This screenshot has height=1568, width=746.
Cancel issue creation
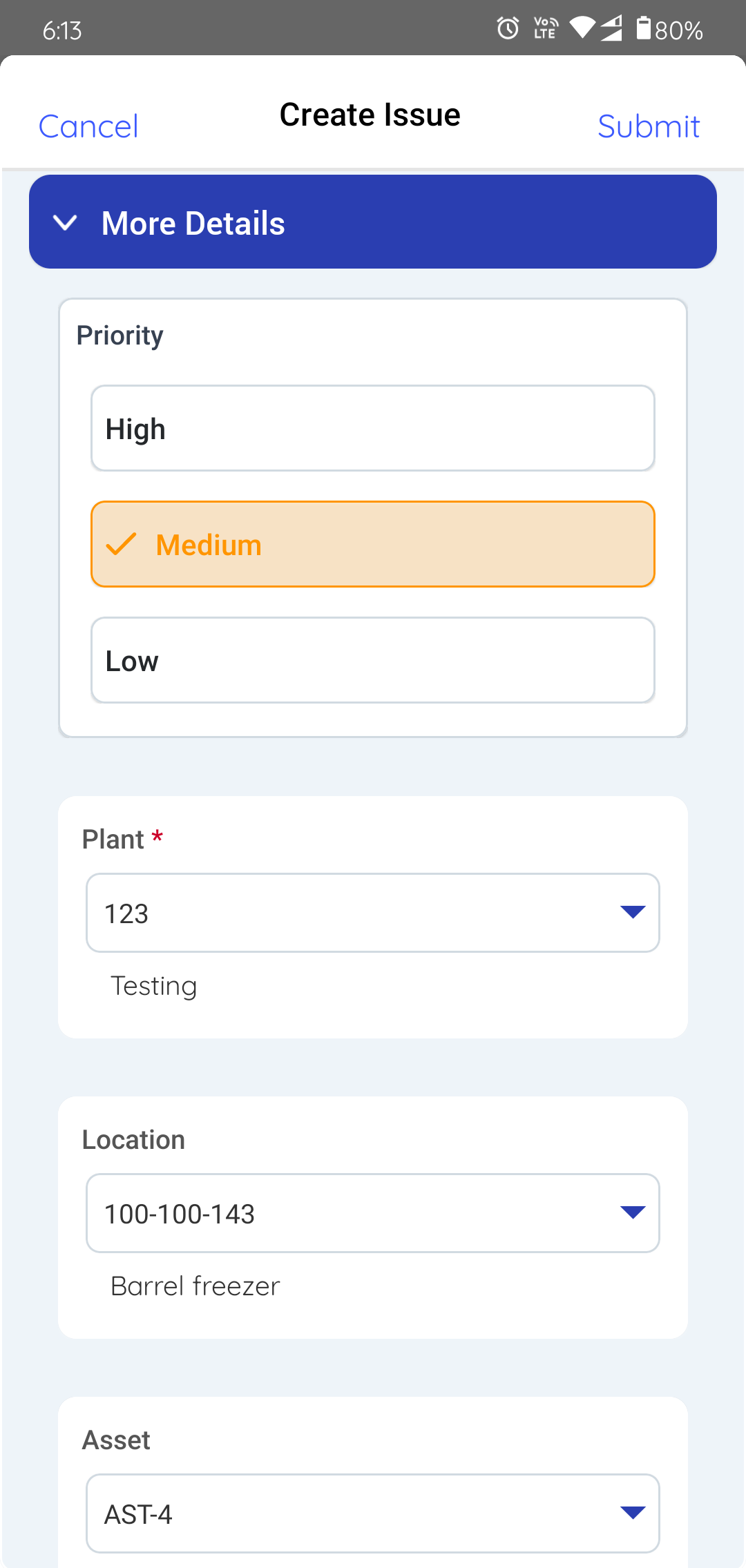(88, 126)
